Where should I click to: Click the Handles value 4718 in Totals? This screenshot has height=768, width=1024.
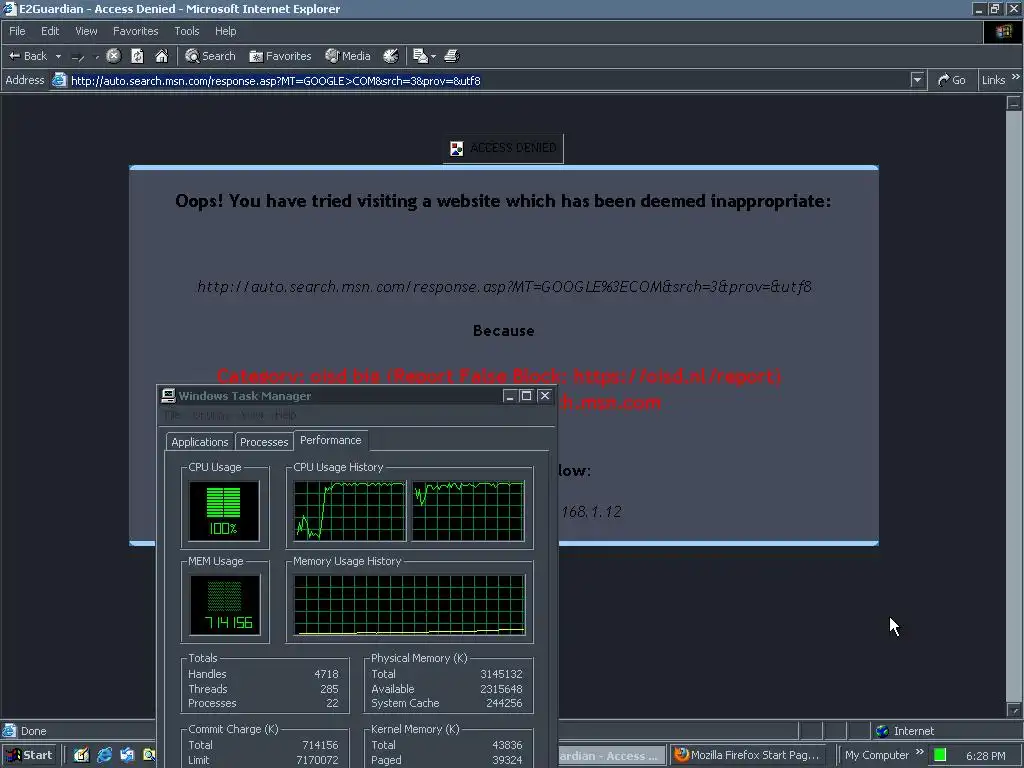point(326,674)
